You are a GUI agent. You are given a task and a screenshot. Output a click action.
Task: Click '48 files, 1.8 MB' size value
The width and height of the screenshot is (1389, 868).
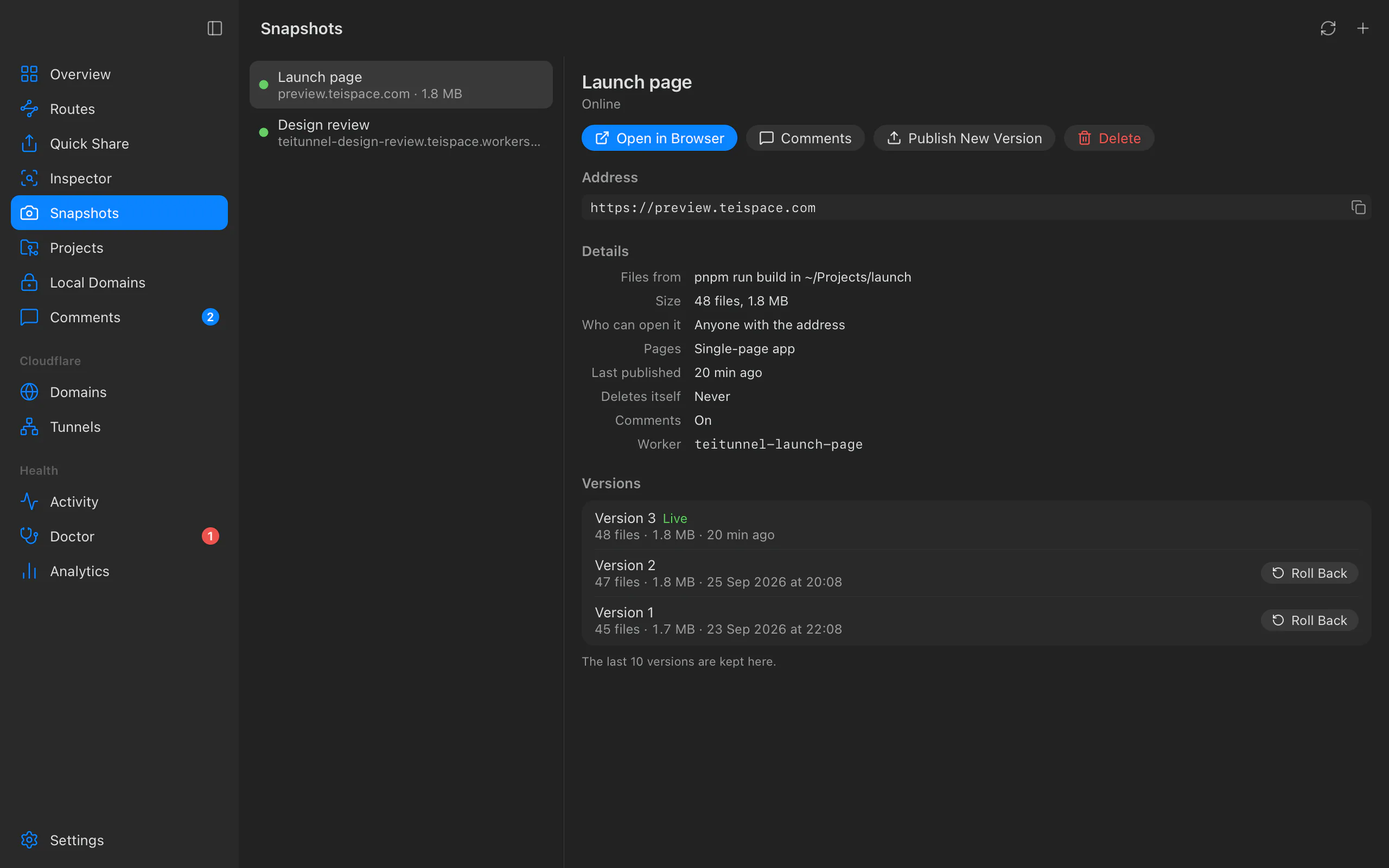741,301
